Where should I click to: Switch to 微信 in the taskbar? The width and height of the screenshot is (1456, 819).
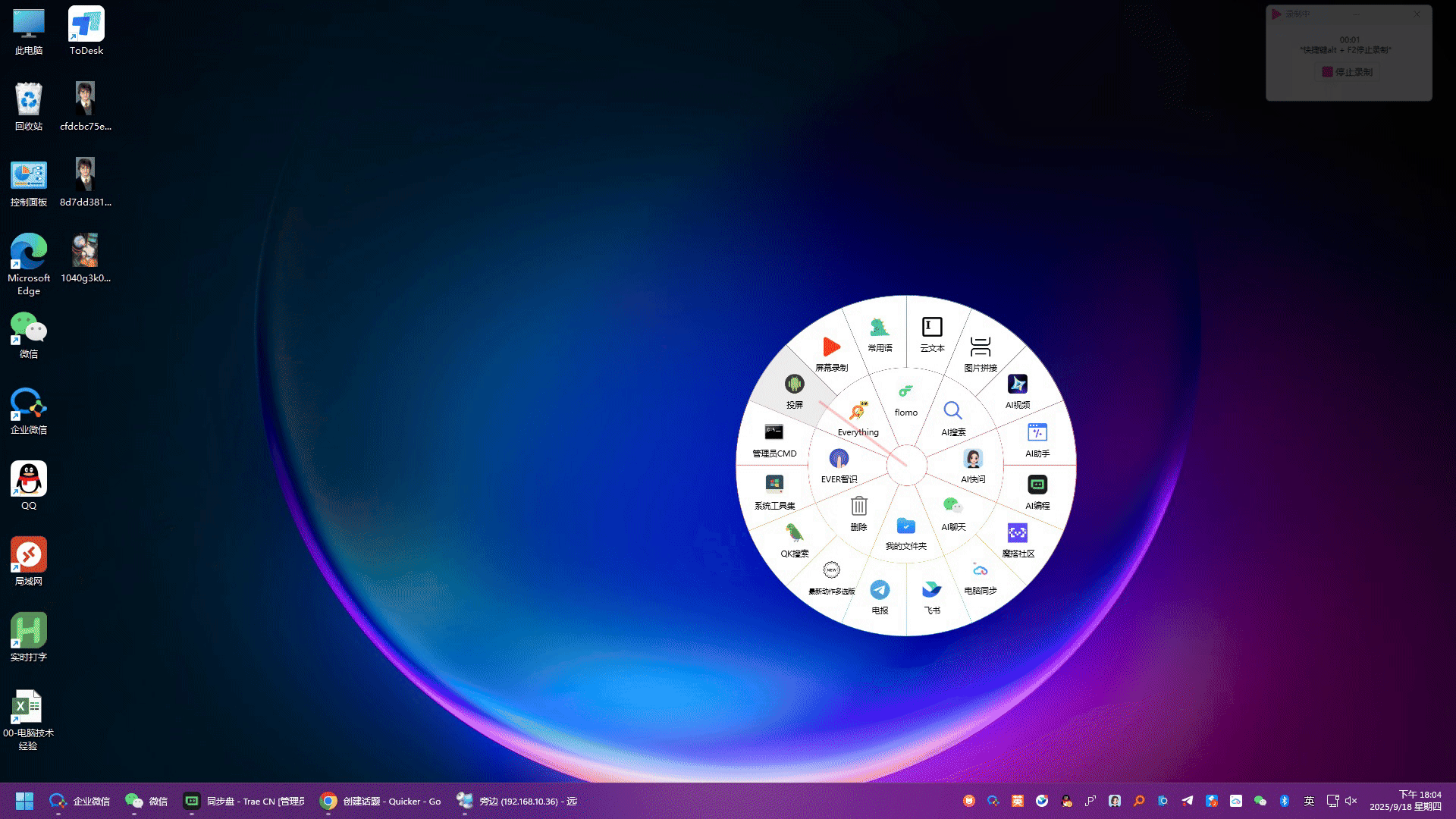(x=146, y=801)
